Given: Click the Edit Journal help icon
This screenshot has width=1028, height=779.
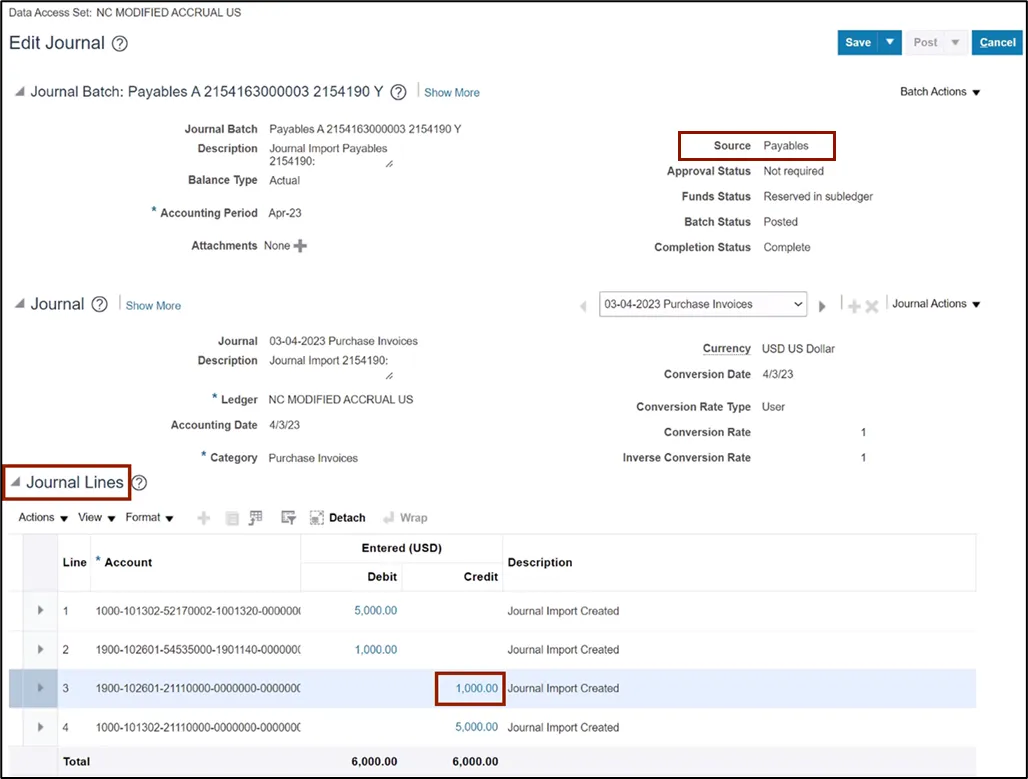Looking at the screenshot, I should coord(120,44).
